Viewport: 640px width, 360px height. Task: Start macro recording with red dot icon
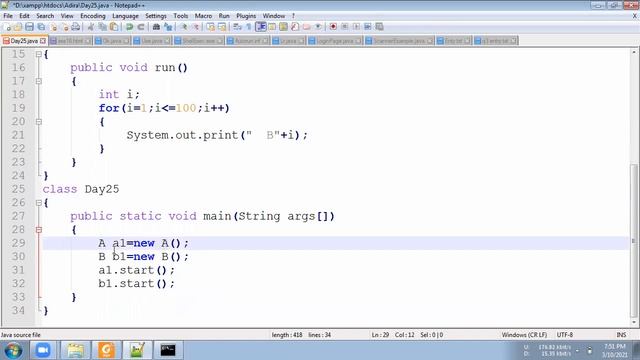[x=333, y=27]
